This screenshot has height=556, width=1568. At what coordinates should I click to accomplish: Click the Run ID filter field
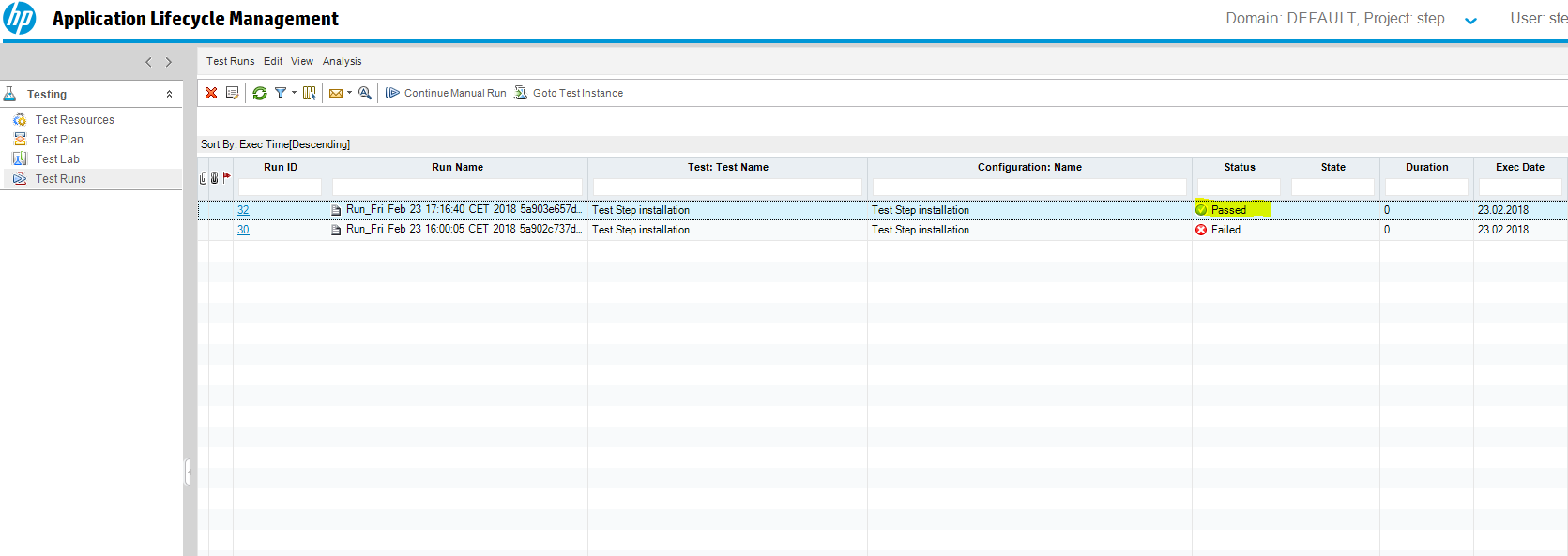click(x=280, y=187)
